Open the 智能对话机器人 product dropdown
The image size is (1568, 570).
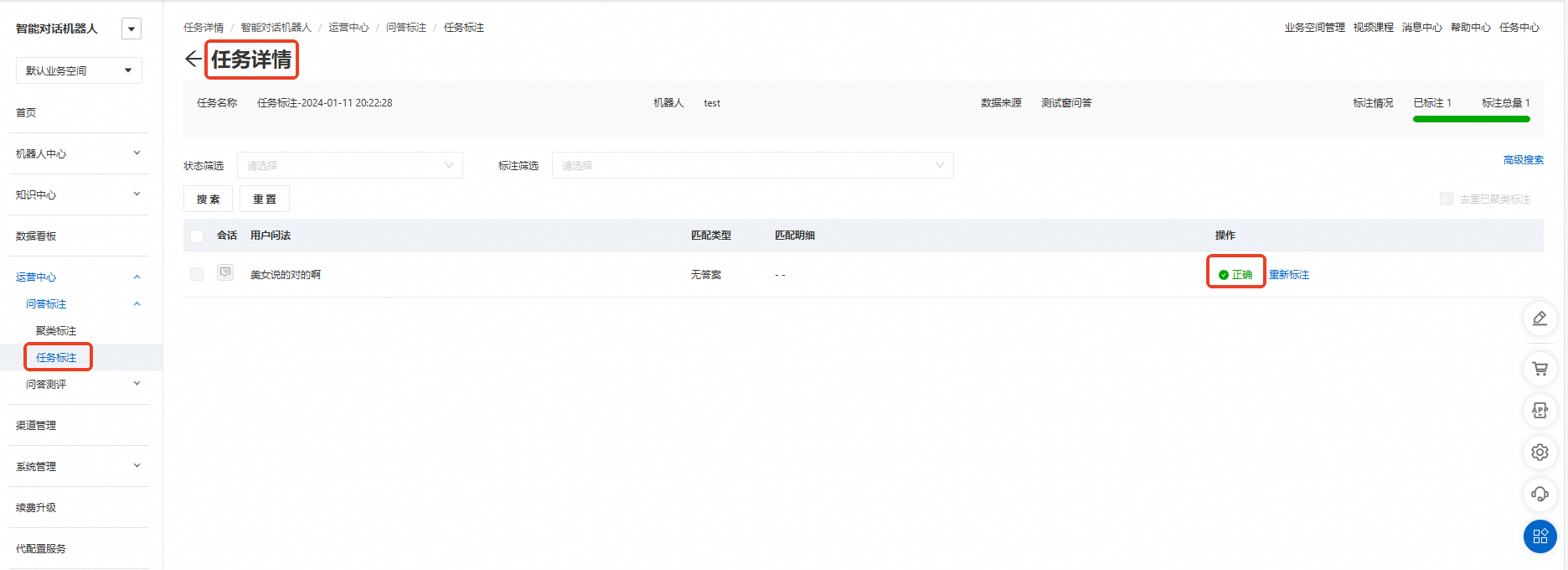(132, 28)
